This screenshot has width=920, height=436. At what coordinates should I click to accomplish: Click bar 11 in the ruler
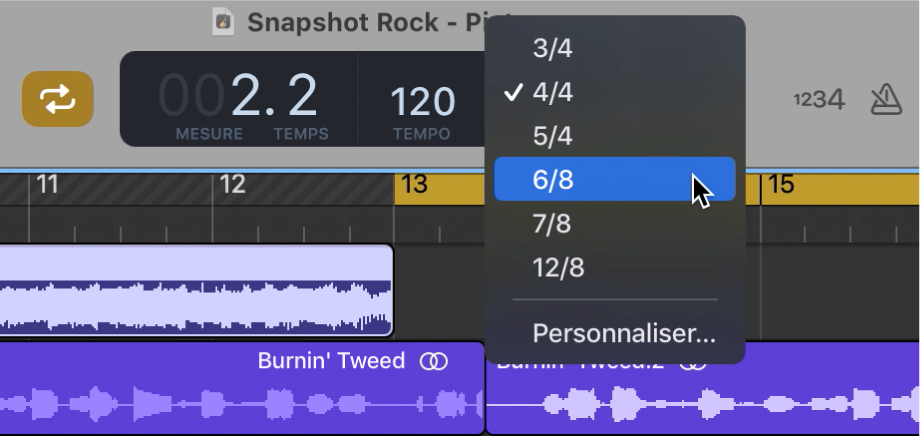pyautogui.click(x=48, y=184)
